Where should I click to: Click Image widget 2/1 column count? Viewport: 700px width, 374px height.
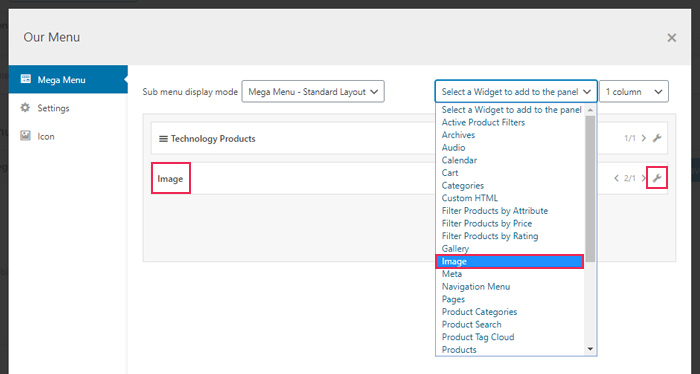click(630, 179)
